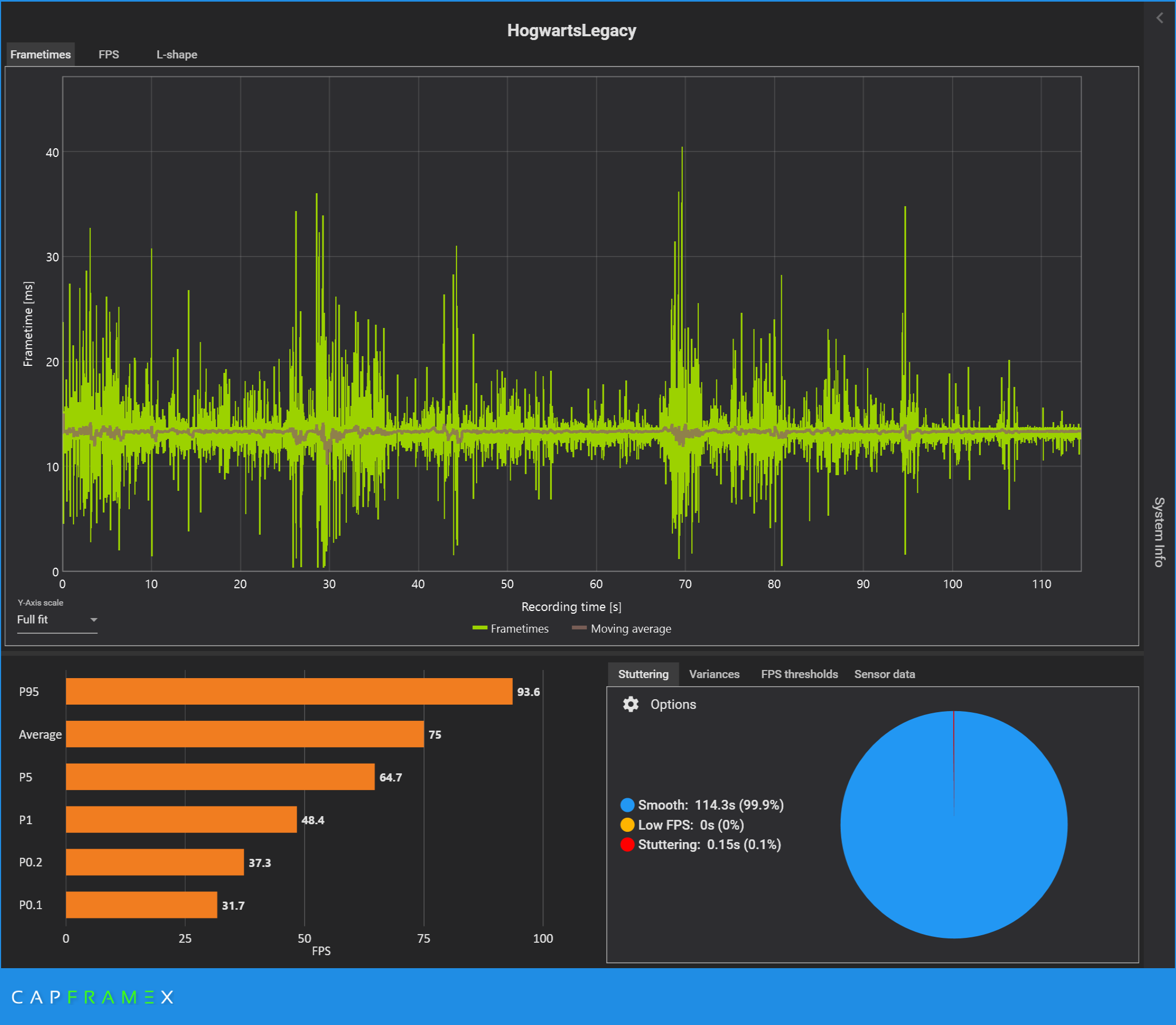Switch to the L-shape tab
Image resolution: width=1176 pixels, height=1025 pixels.
click(177, 54)
